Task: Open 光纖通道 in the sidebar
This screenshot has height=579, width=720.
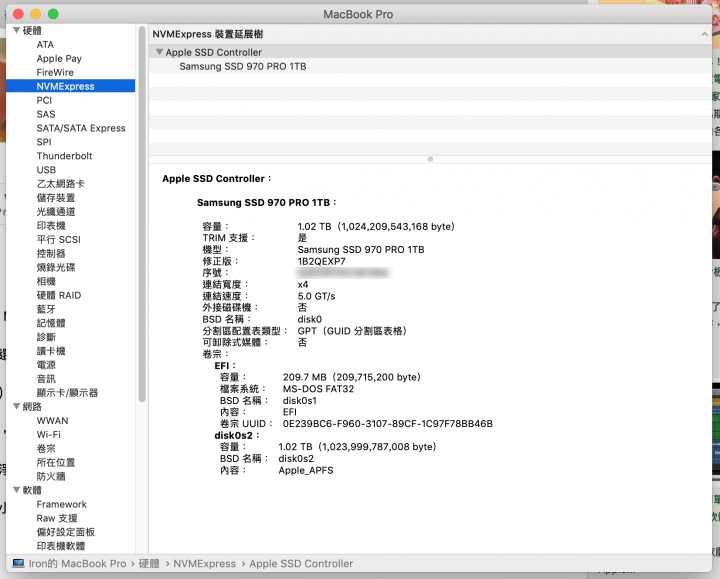Action: (56, 212)
